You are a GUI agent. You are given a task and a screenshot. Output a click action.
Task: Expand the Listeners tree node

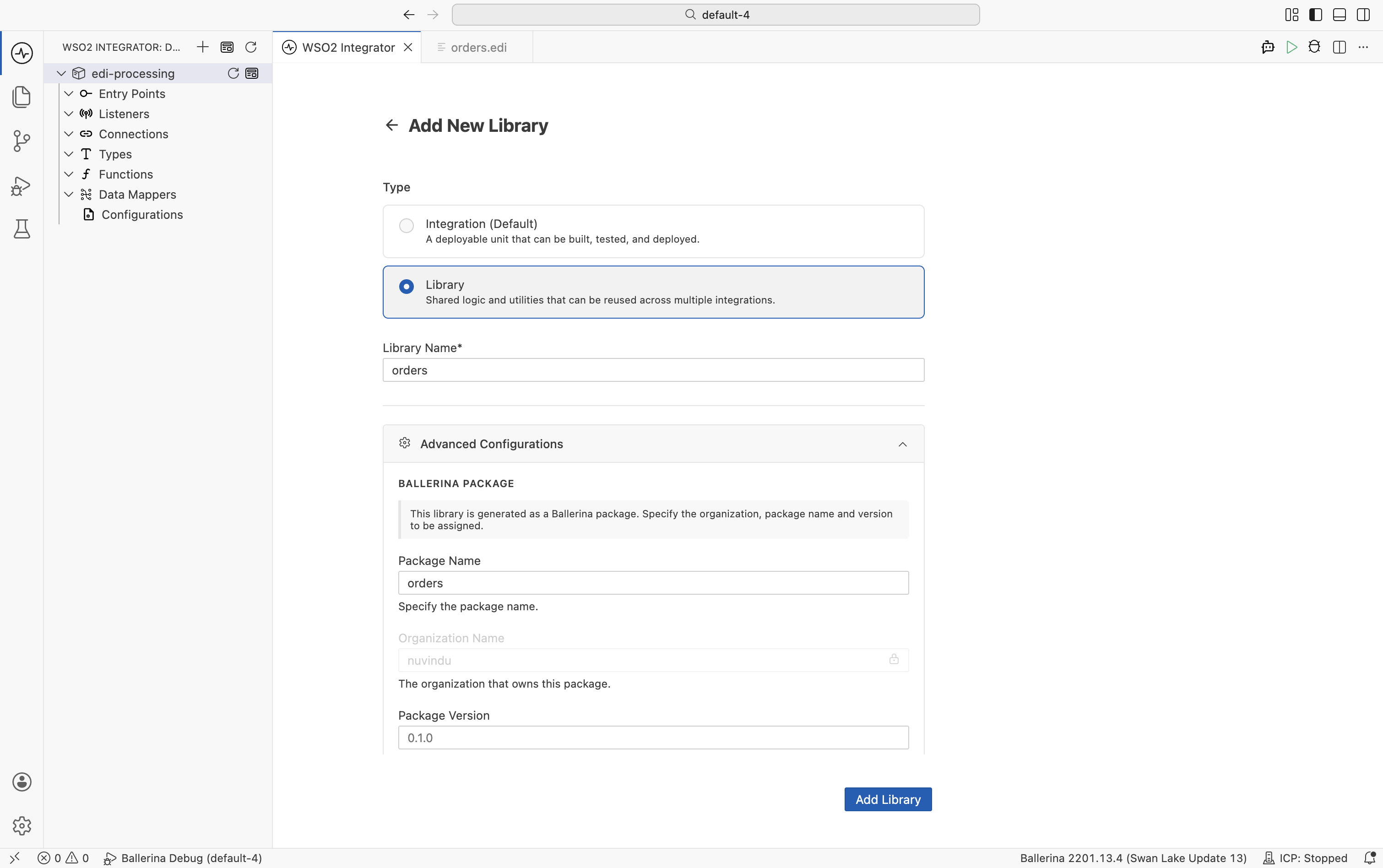[69, 114]
